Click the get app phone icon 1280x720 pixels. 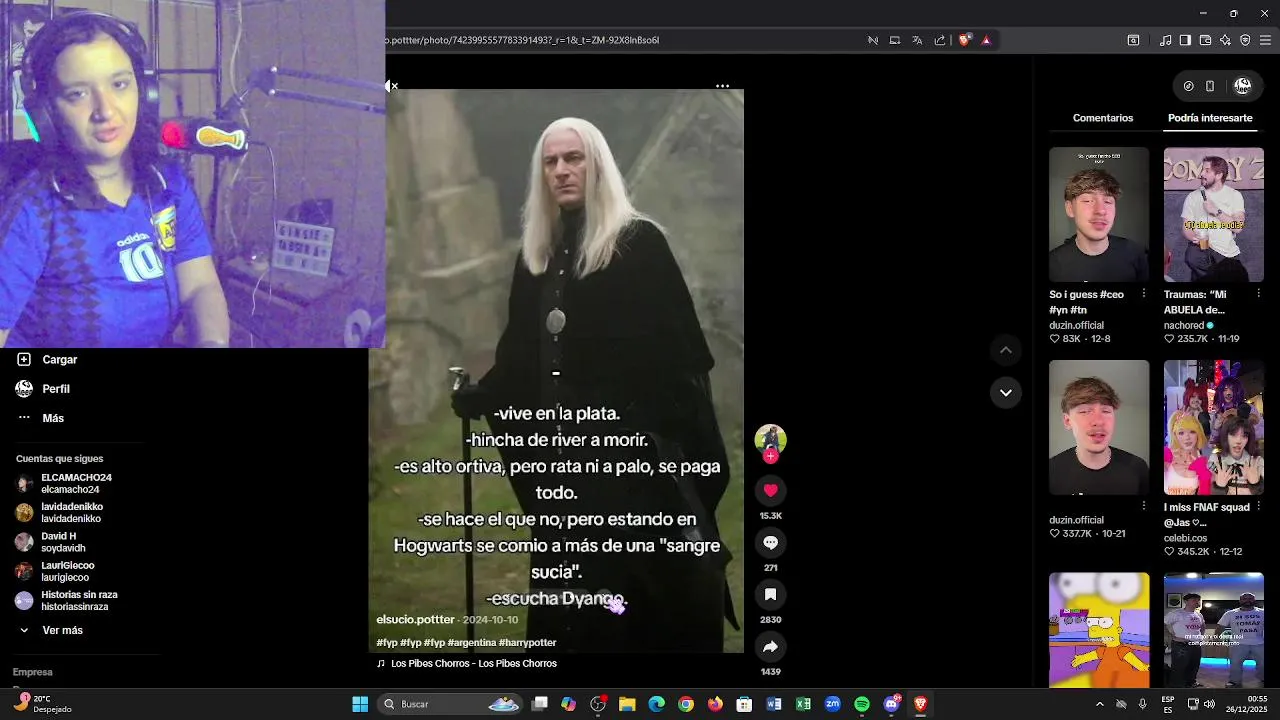coord(1210,86)
